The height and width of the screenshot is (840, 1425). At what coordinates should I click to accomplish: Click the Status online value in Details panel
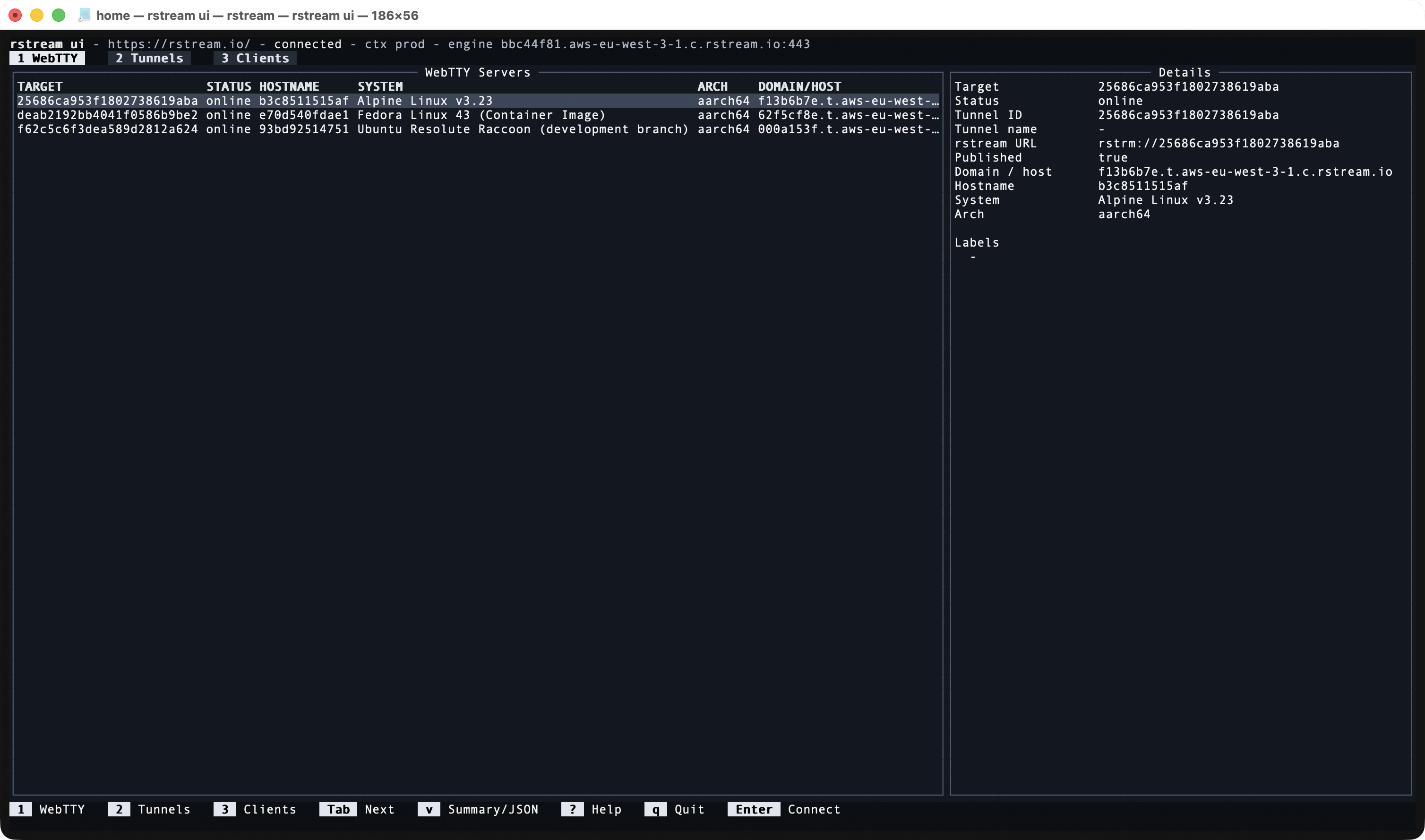[1121, 100]
